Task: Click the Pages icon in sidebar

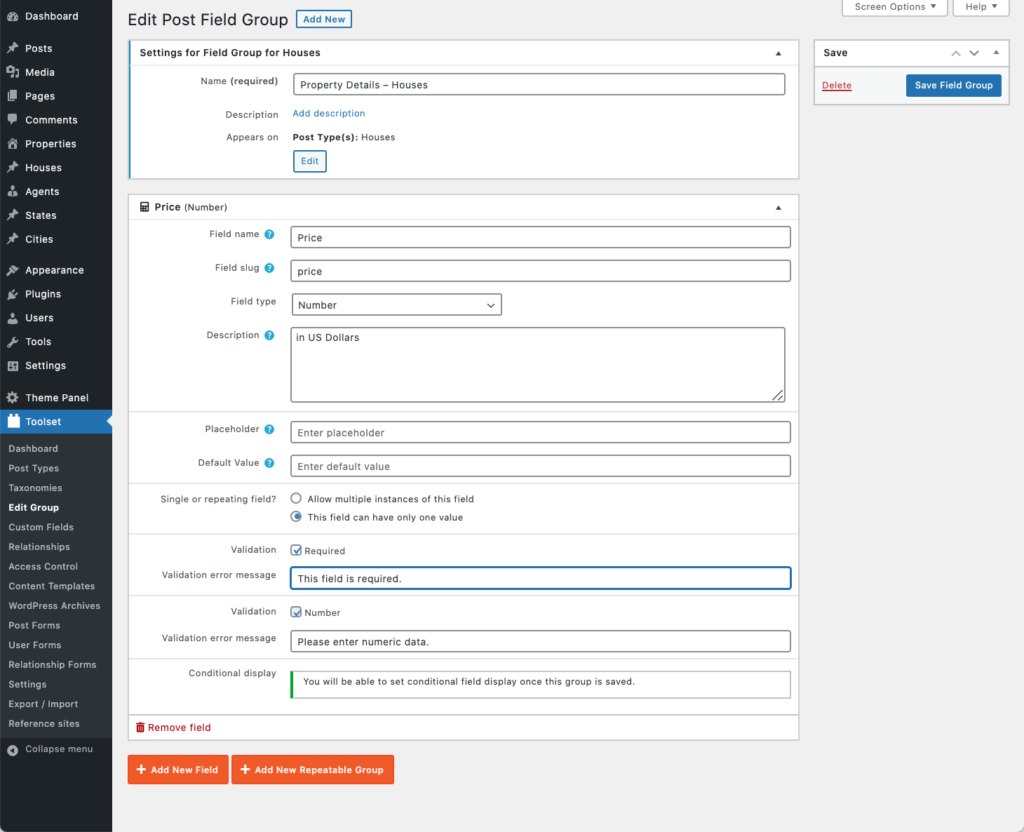Action: pos(12,96)
